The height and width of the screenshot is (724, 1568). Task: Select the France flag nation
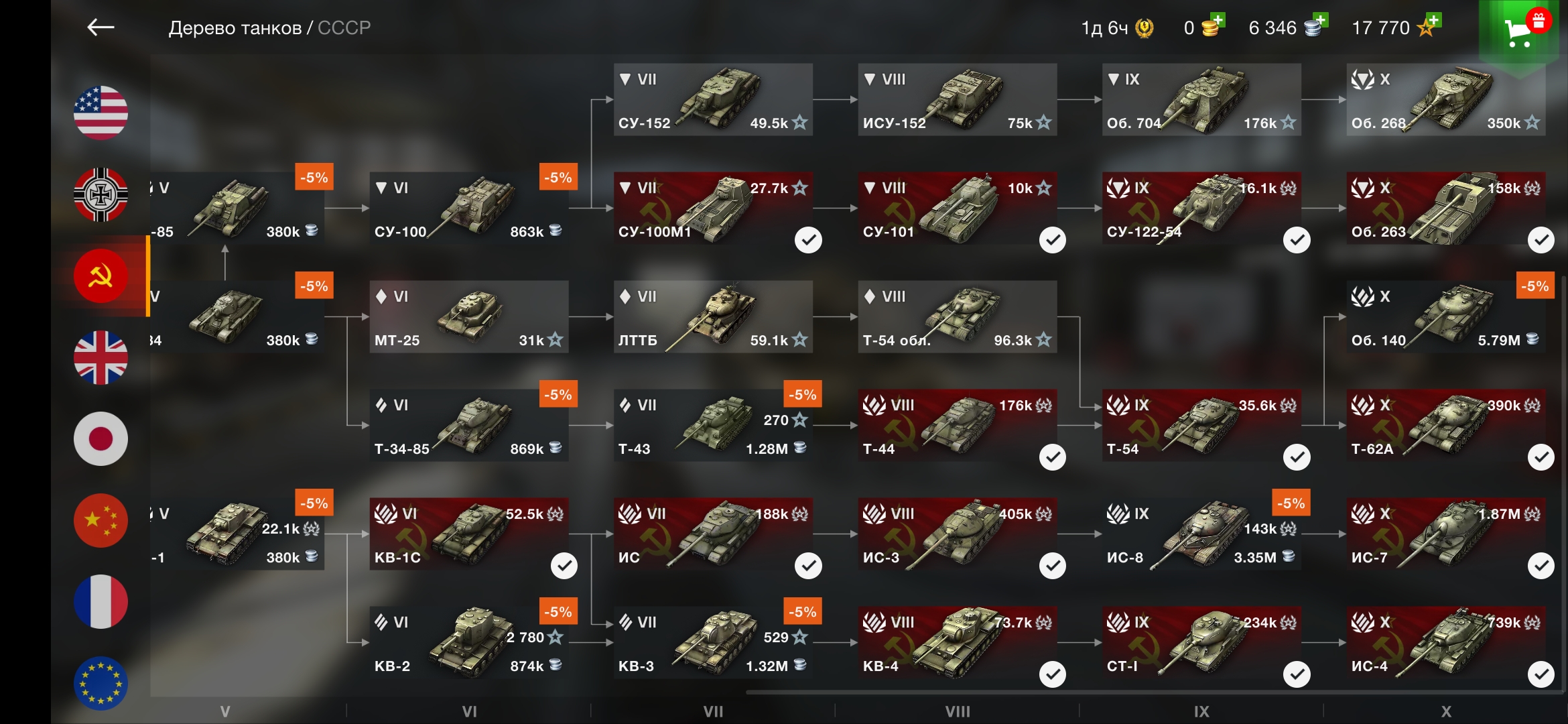click(101, 602)
